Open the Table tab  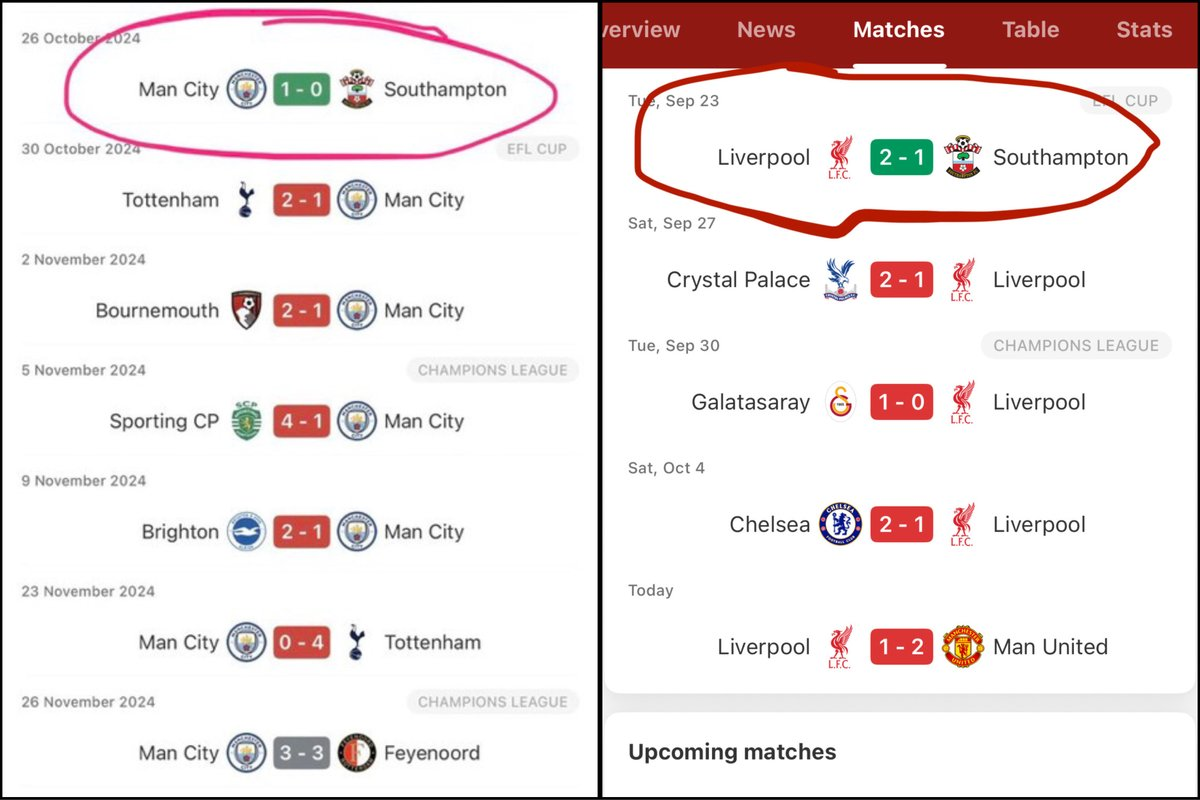click(x=1030, y=30)
